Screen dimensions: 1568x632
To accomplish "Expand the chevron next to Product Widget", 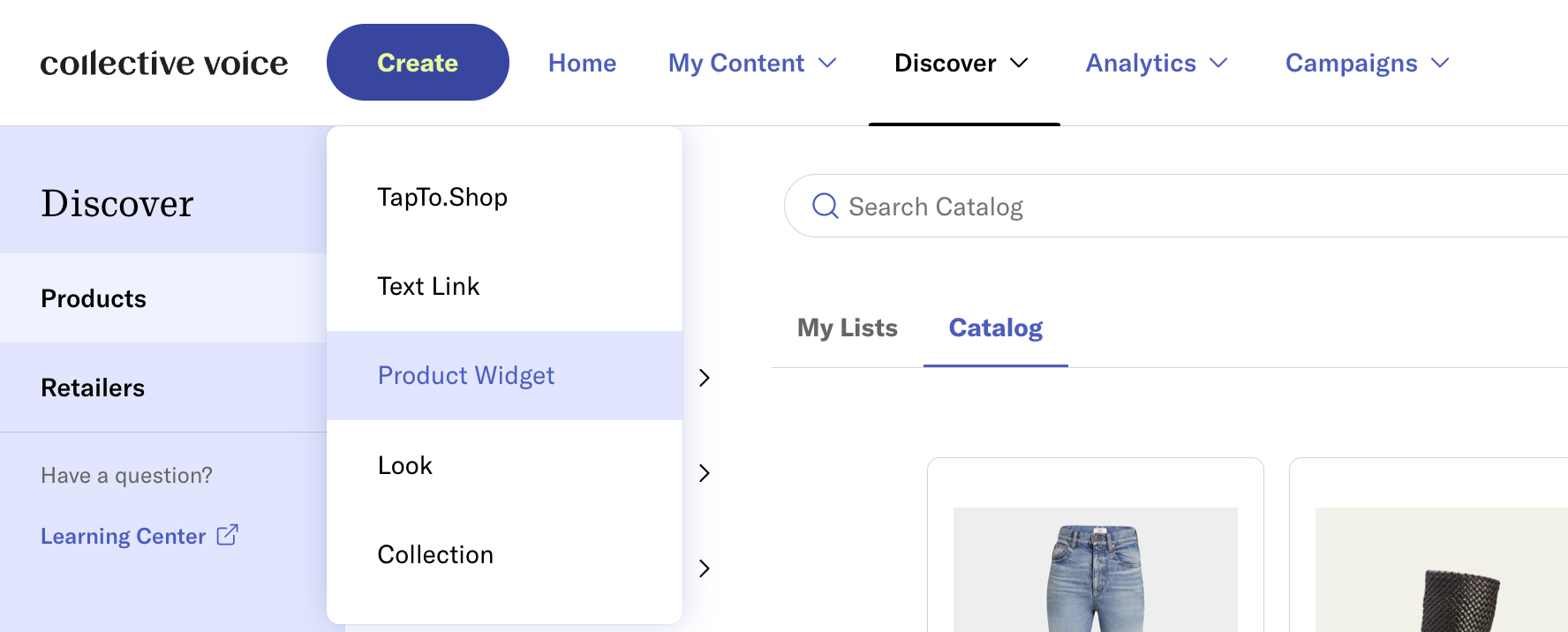I will point(704,378).
